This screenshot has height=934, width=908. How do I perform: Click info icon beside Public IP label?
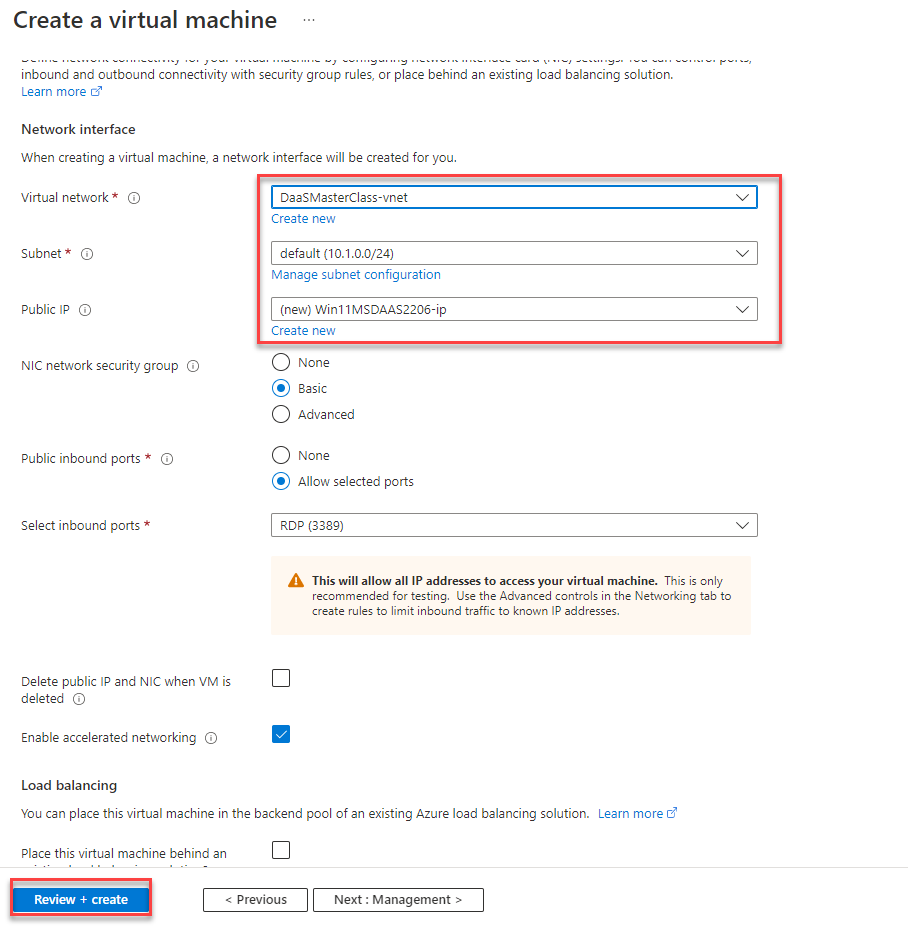tap(85, 310)
